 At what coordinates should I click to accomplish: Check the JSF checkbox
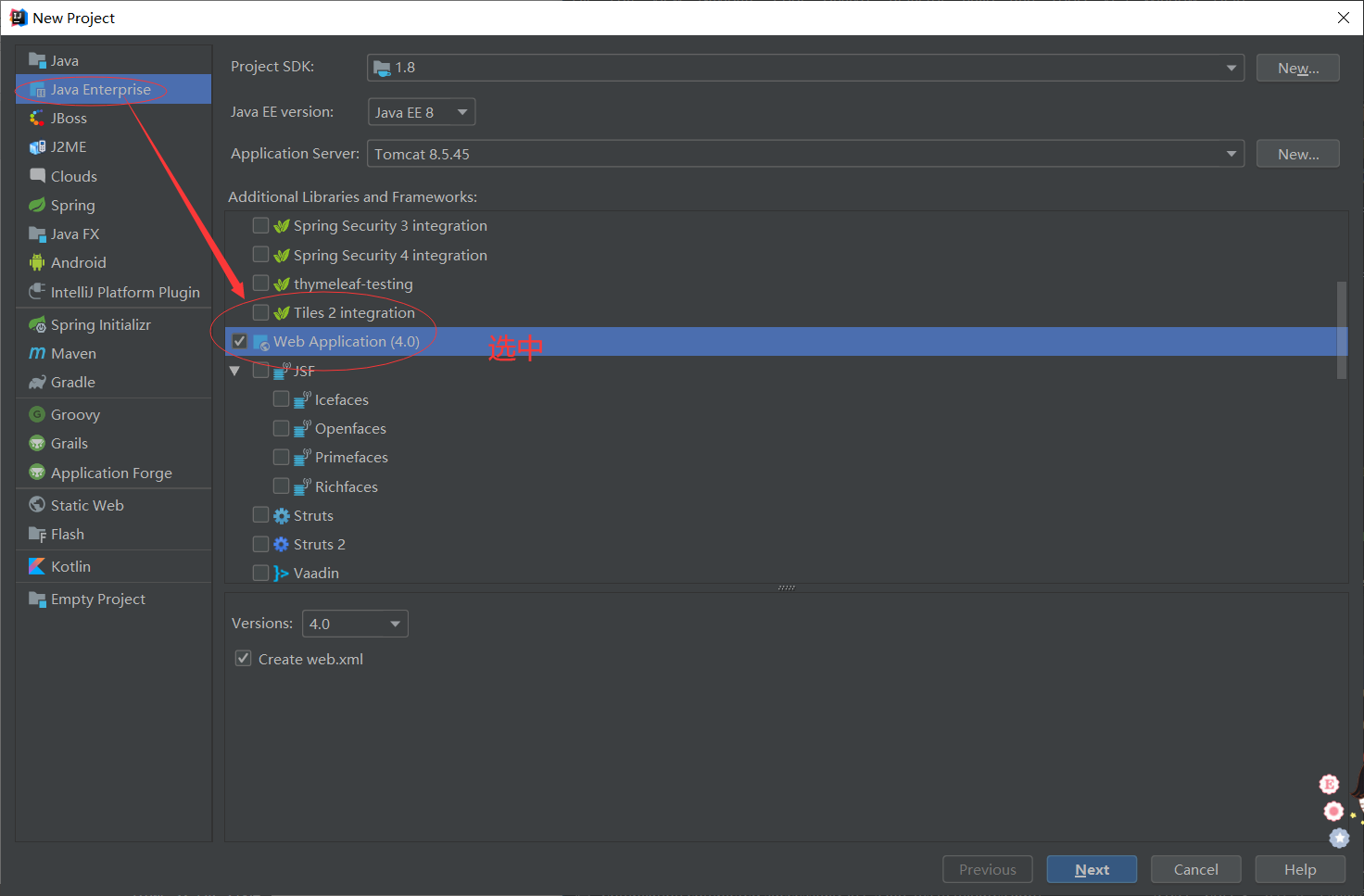click(260, 370)
